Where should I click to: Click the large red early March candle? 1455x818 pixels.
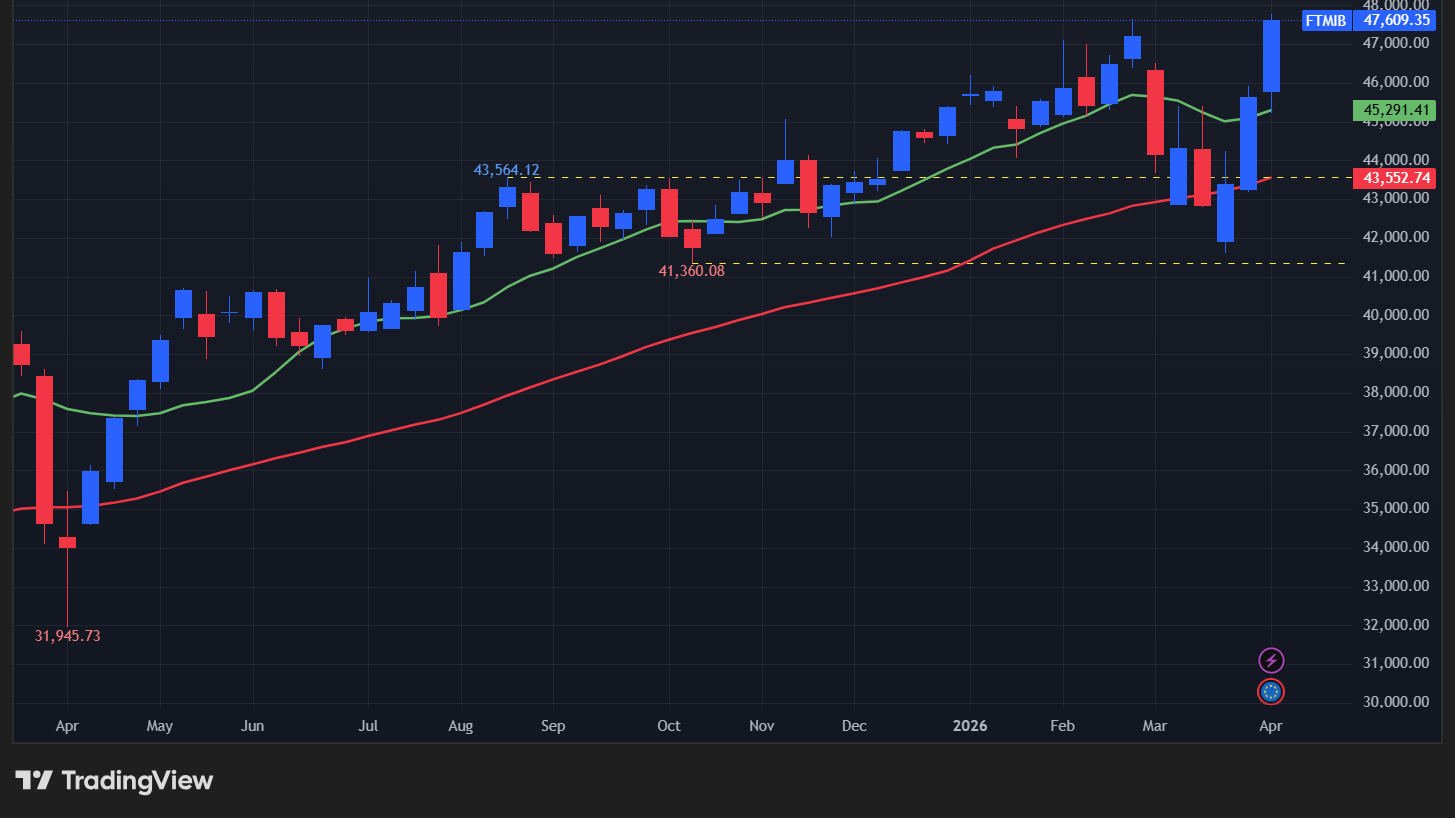tap(1155, 112)
